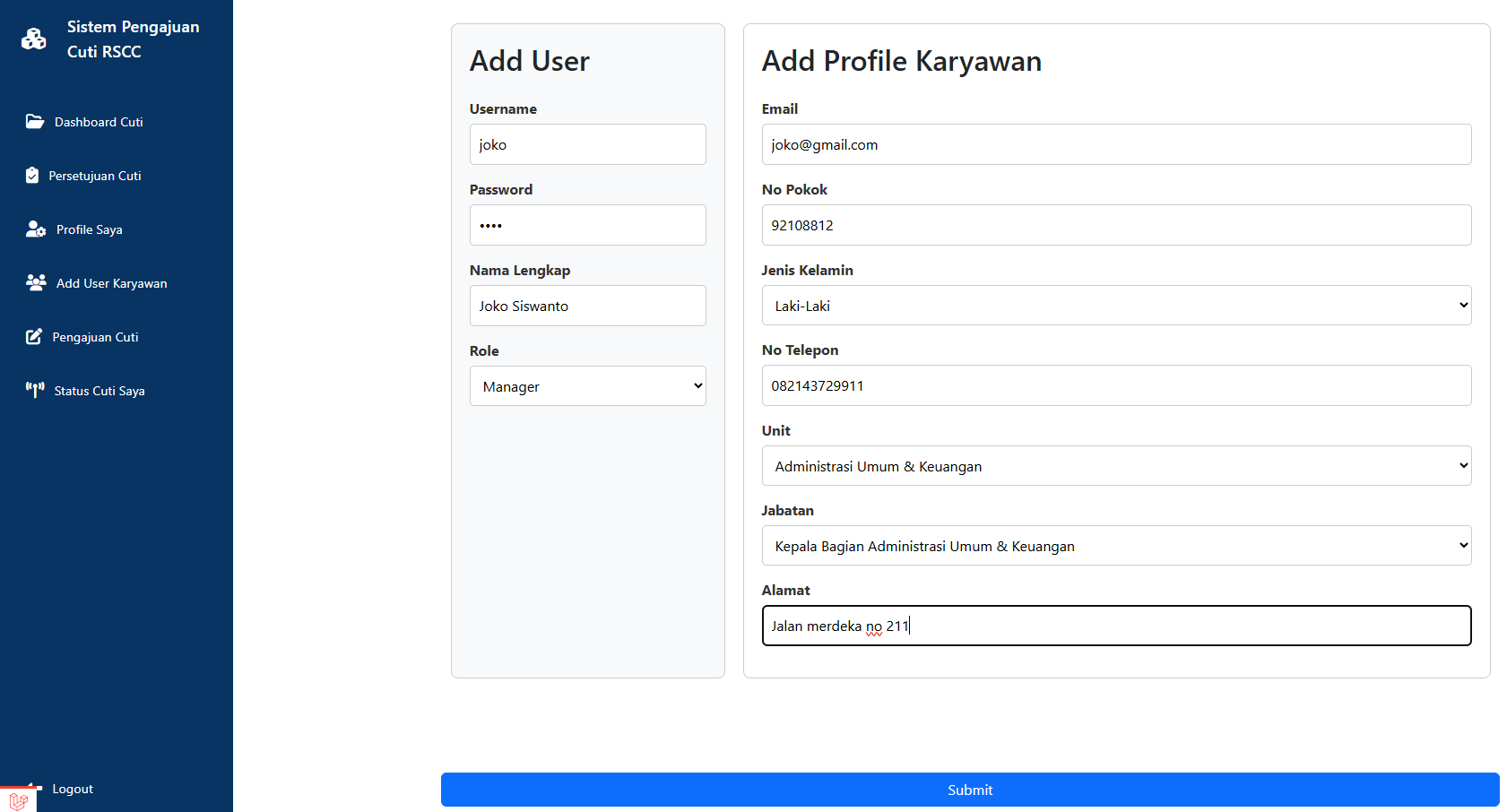Click the Profile Saya user-gear icon
1507x812 pixels.
tap(36, 229)
